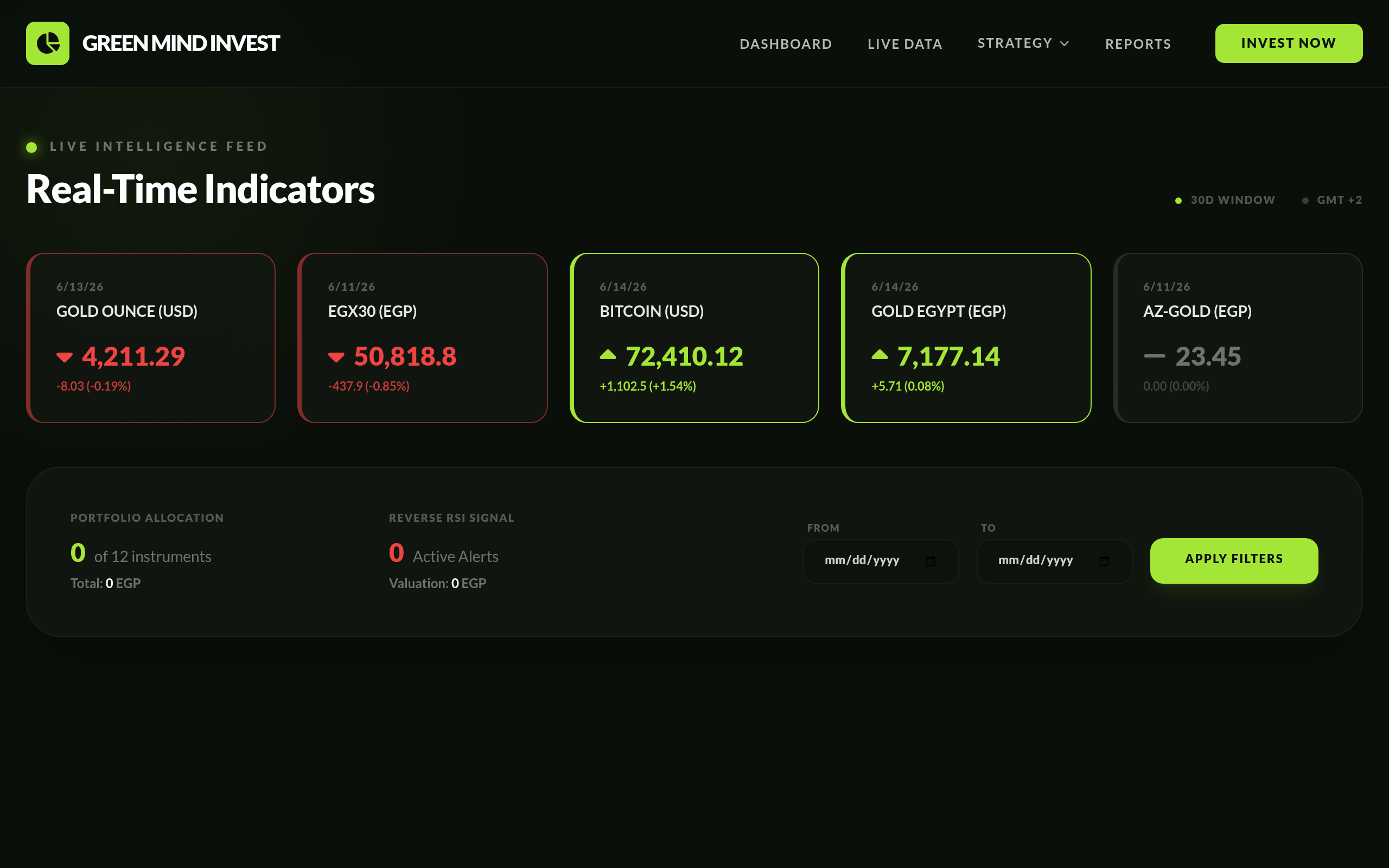The image size is (1389, 868).
Task: Click the Gold Ounce value 4,211.29
Action: (x=133, y=356)
